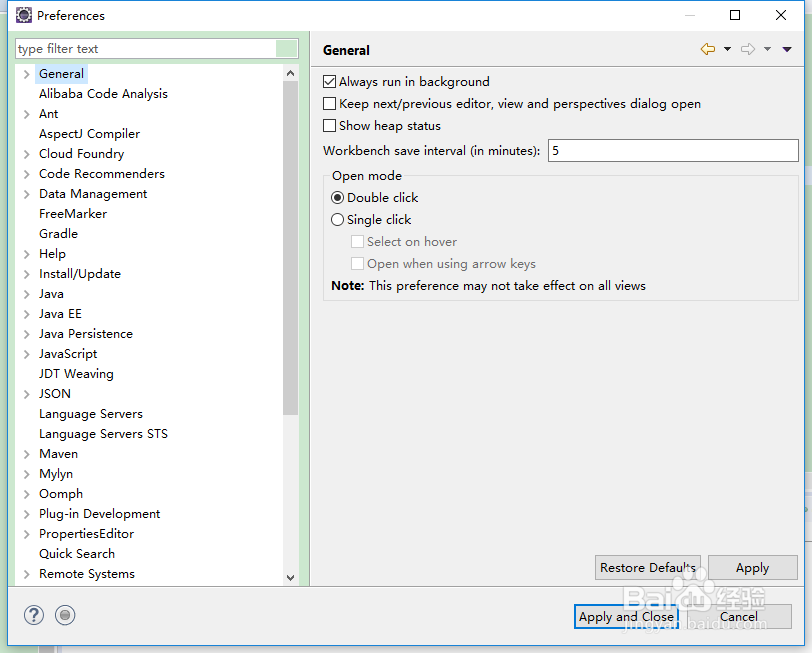Viewport: 812px width, 653px height.
Task: Select Language Servers STS entry
Action: point(103,434)
